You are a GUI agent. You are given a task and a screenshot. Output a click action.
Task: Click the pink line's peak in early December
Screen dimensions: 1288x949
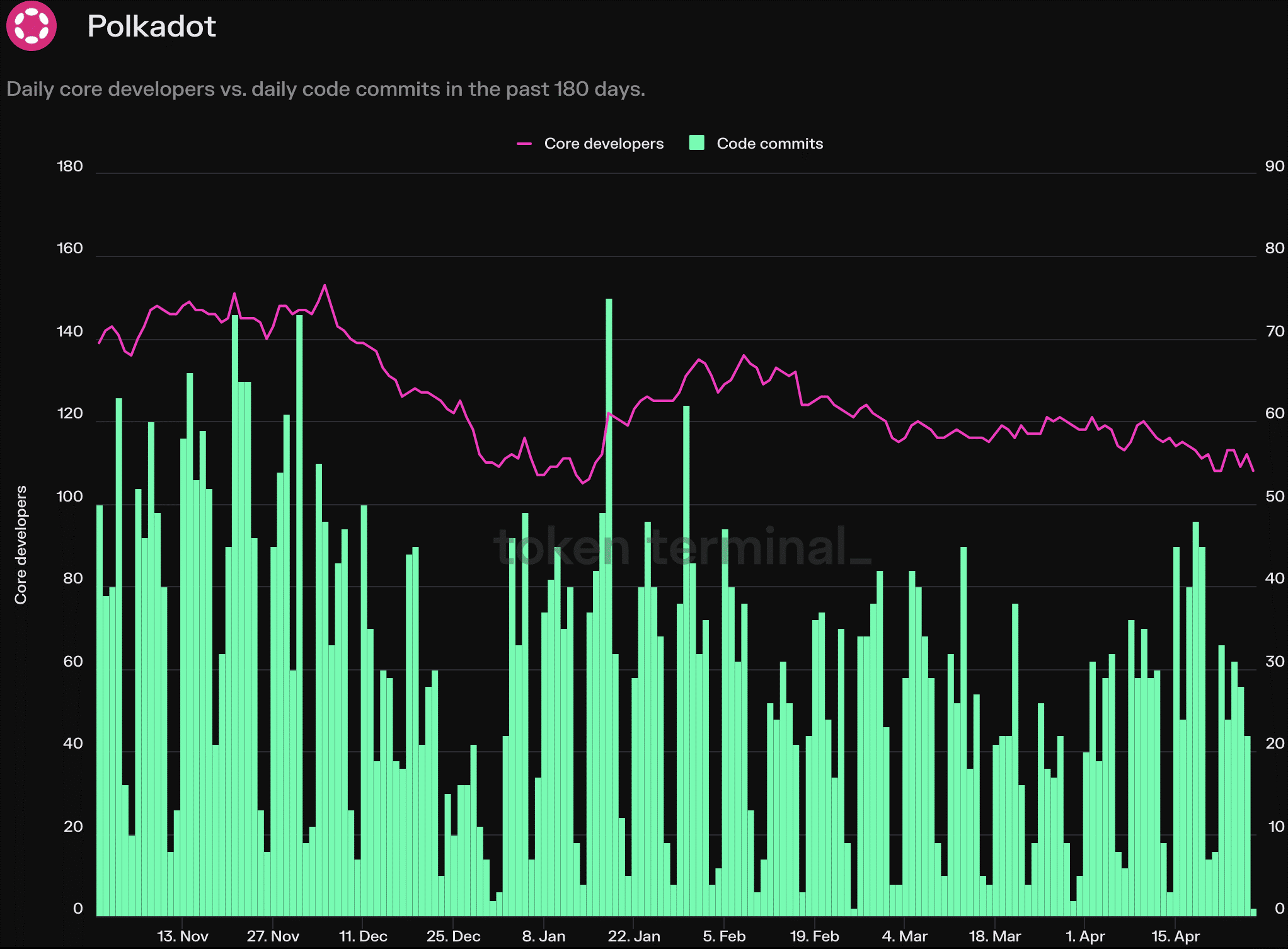tap(325, 285)
